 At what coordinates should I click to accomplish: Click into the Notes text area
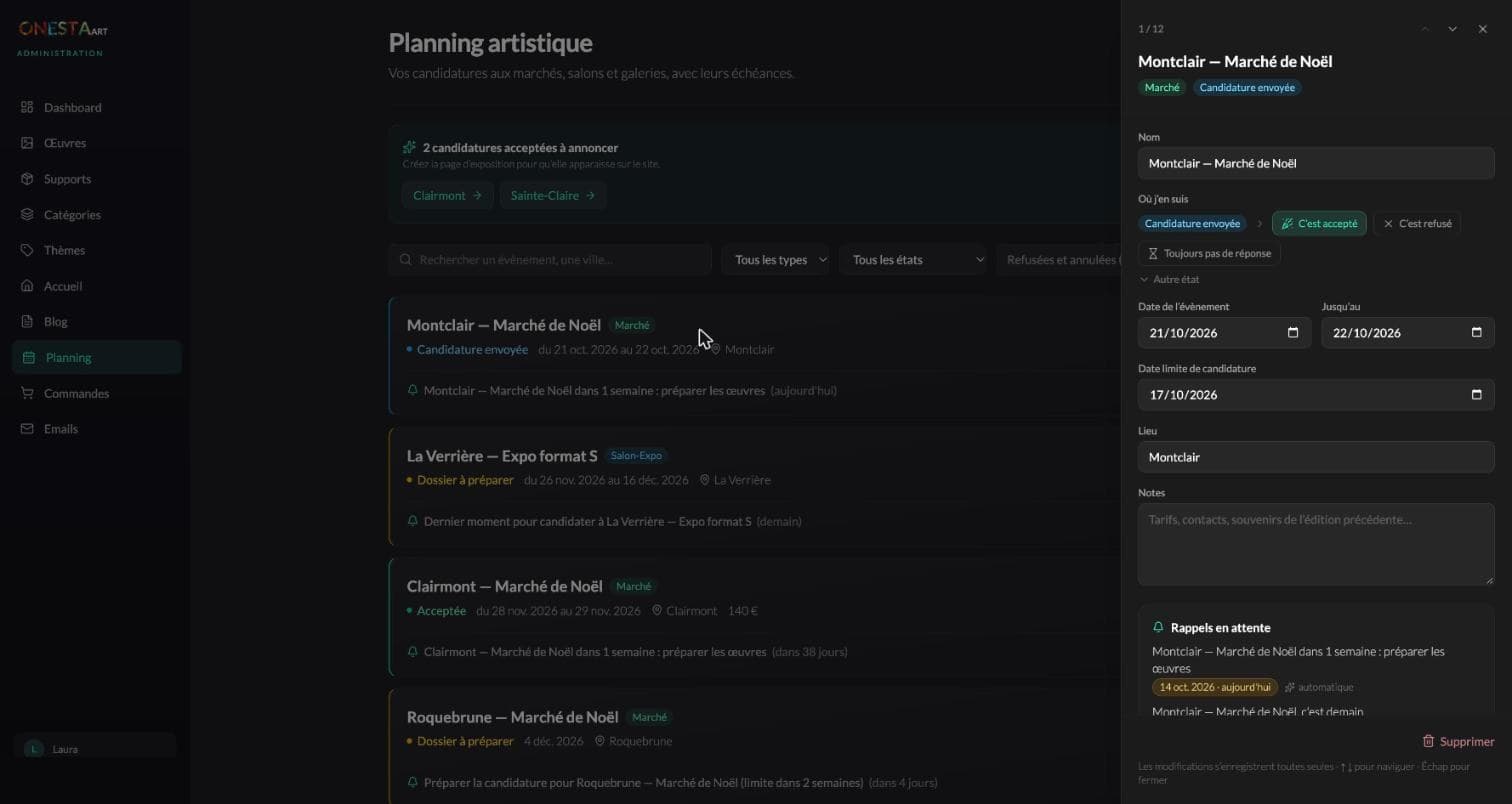(x=1316, y=544)
